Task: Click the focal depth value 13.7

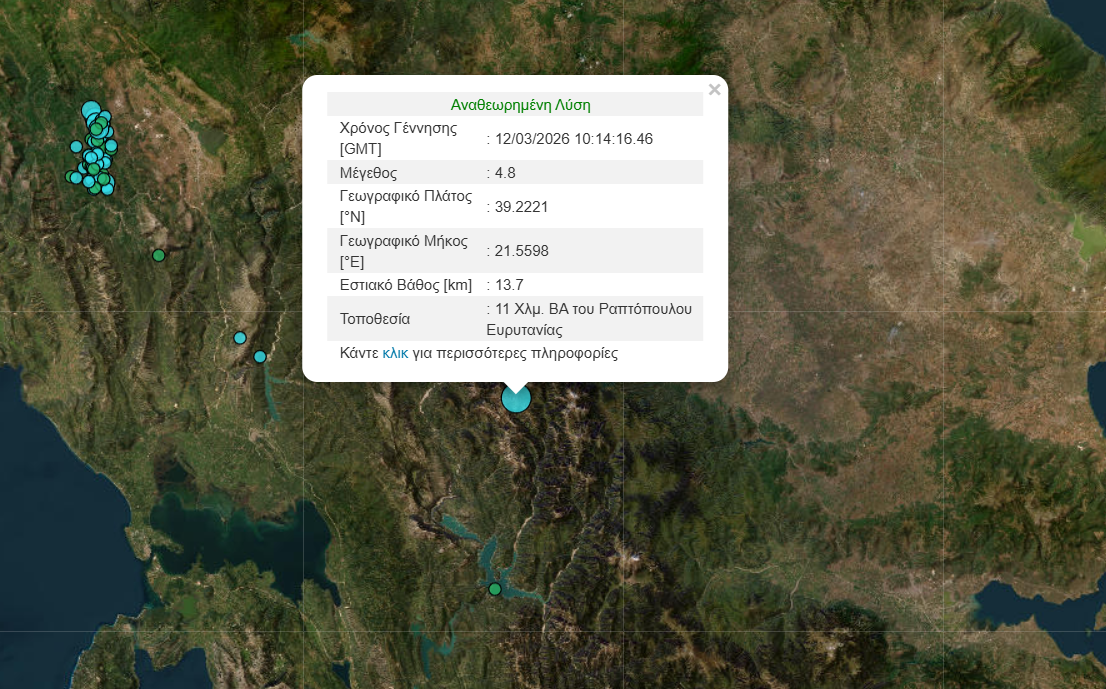Action: [x=508, y=285]
